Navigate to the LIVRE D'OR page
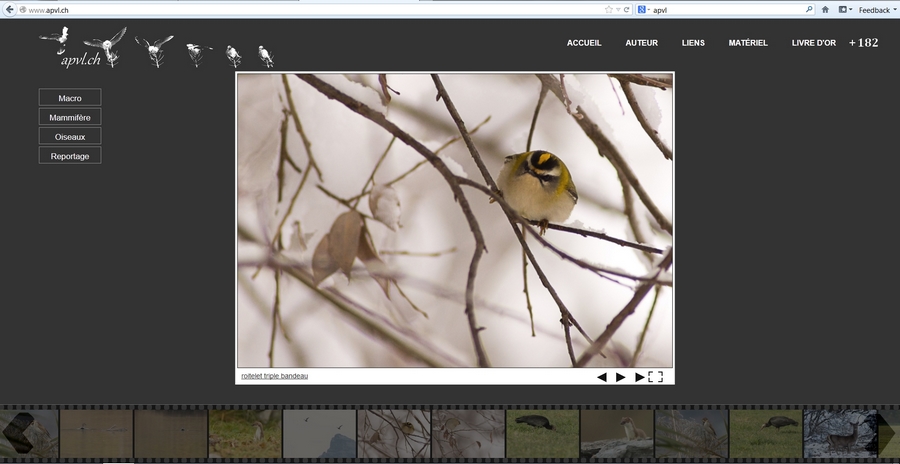 point(813,43)
